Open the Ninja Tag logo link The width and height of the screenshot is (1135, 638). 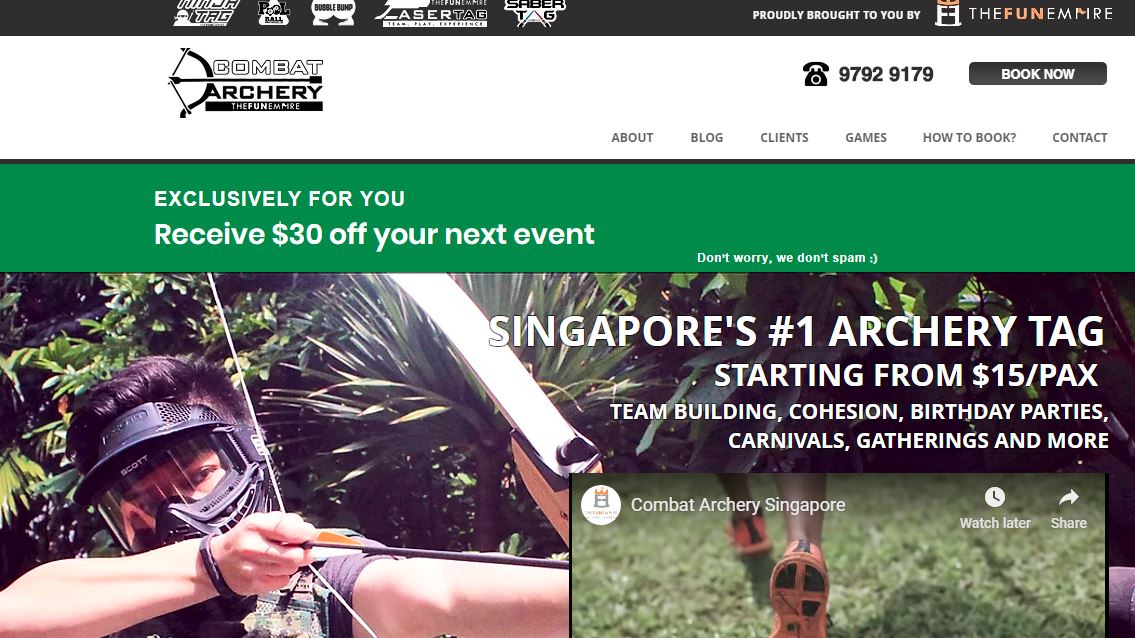[x=207, y=13]
